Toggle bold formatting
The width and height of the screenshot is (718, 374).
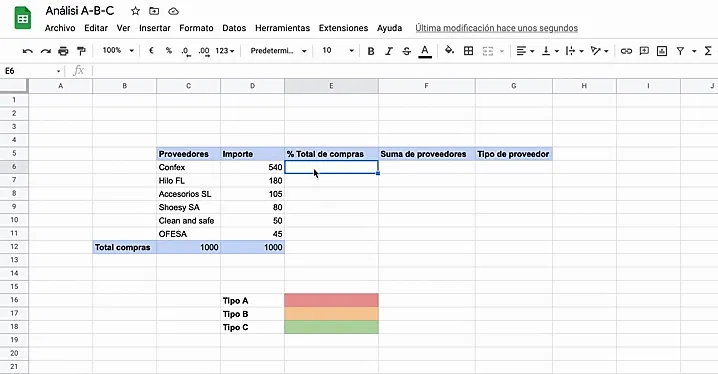371,51
